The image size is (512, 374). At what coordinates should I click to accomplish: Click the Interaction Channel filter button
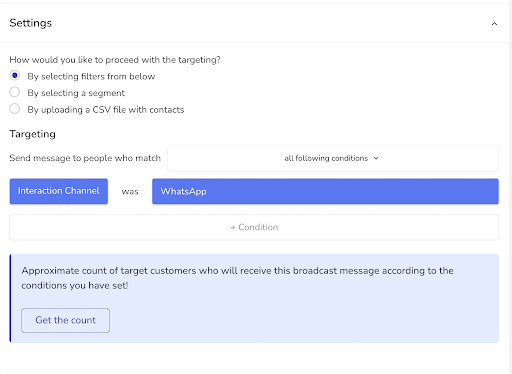tap(59, 191)
